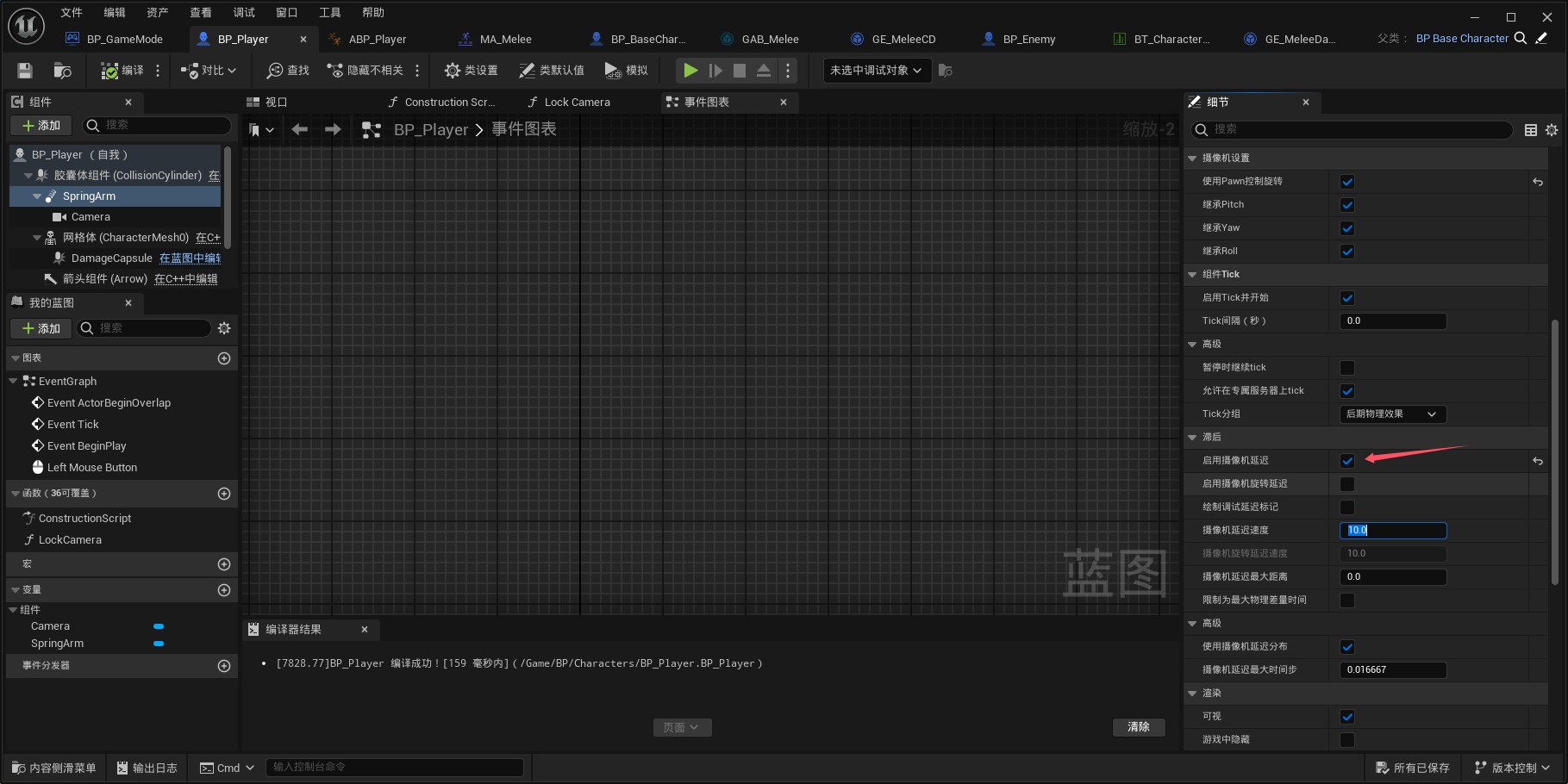The image size is (1568, 784).
Task: Open compile options three-dot menu
Action: click(x=158, y=71)
